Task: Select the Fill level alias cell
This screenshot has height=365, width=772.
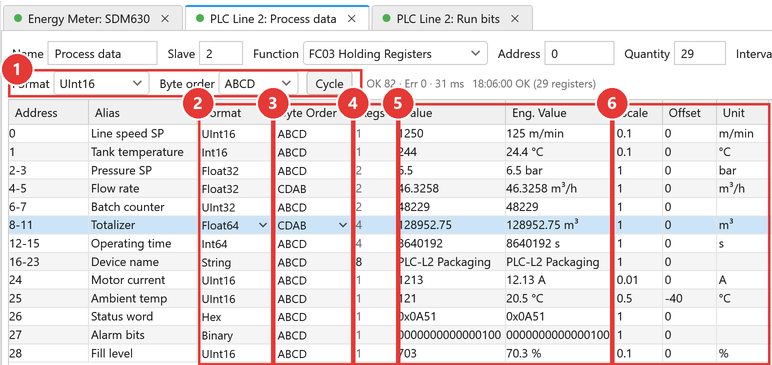Action: (143, 354)
